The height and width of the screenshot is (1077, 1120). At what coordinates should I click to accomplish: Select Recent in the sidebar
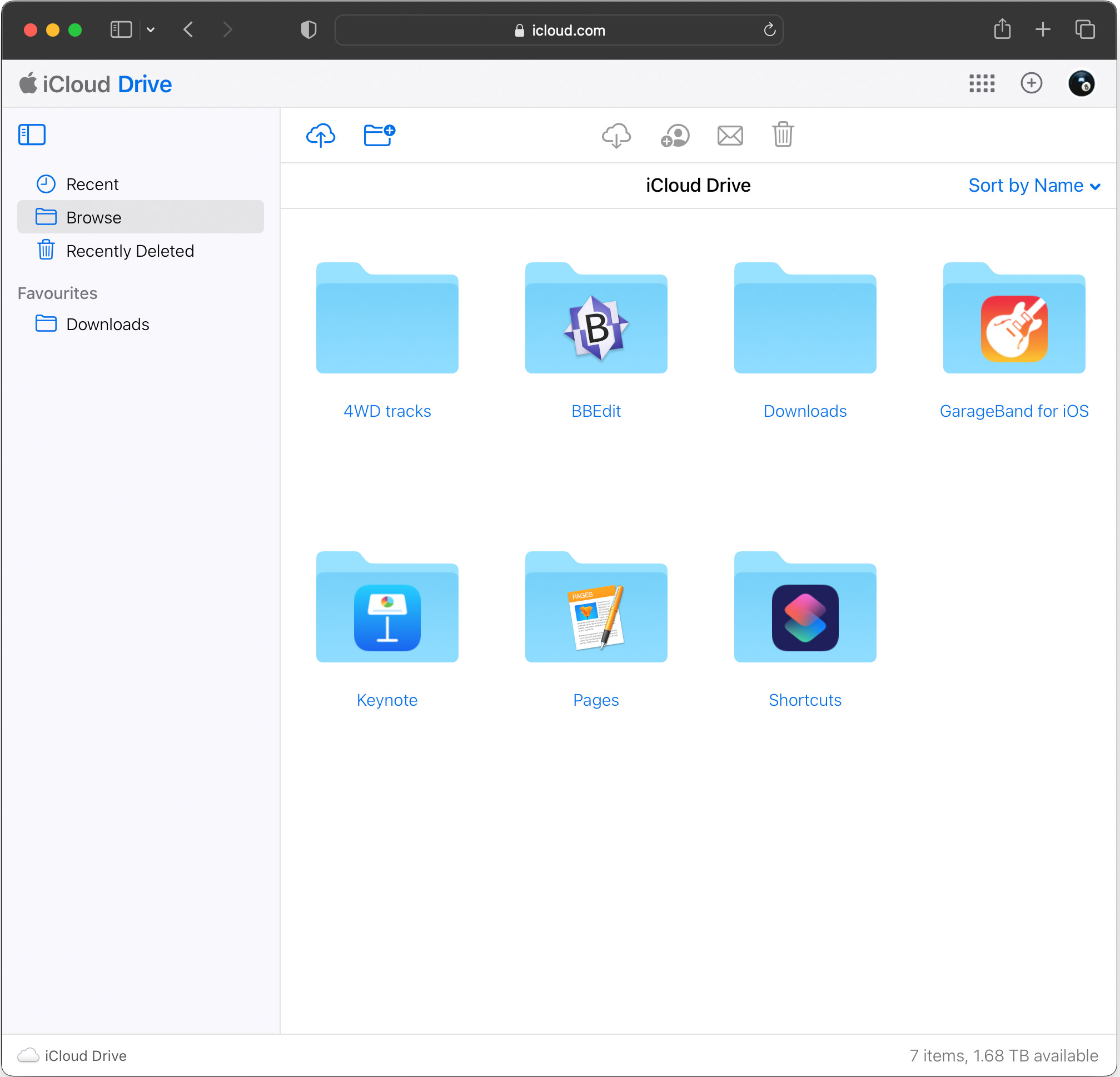coord(141,184)
